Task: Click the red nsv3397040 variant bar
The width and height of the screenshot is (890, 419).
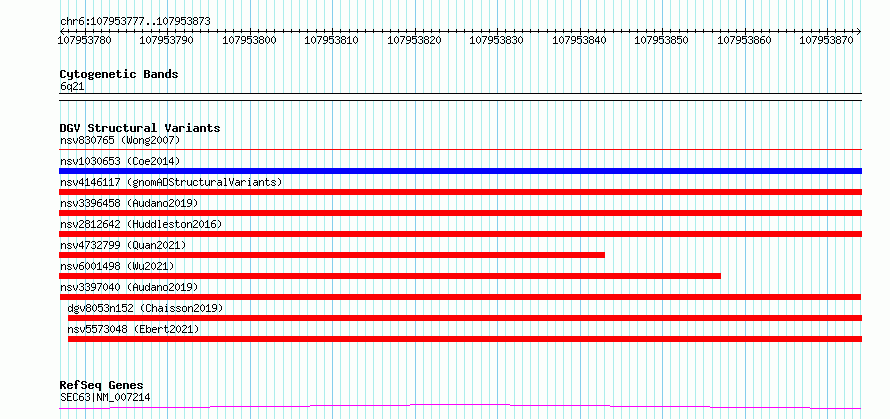Action: click(460, 297)
